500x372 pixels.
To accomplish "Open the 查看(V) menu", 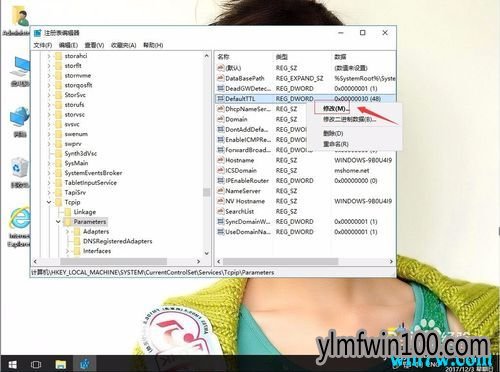I will tap(94, 45).
